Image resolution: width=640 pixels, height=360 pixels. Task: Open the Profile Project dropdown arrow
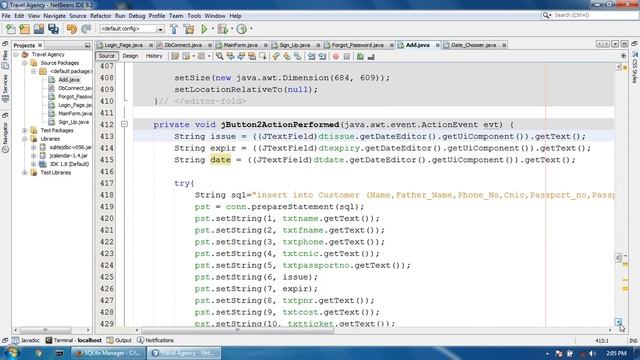[x=251, y=29]
